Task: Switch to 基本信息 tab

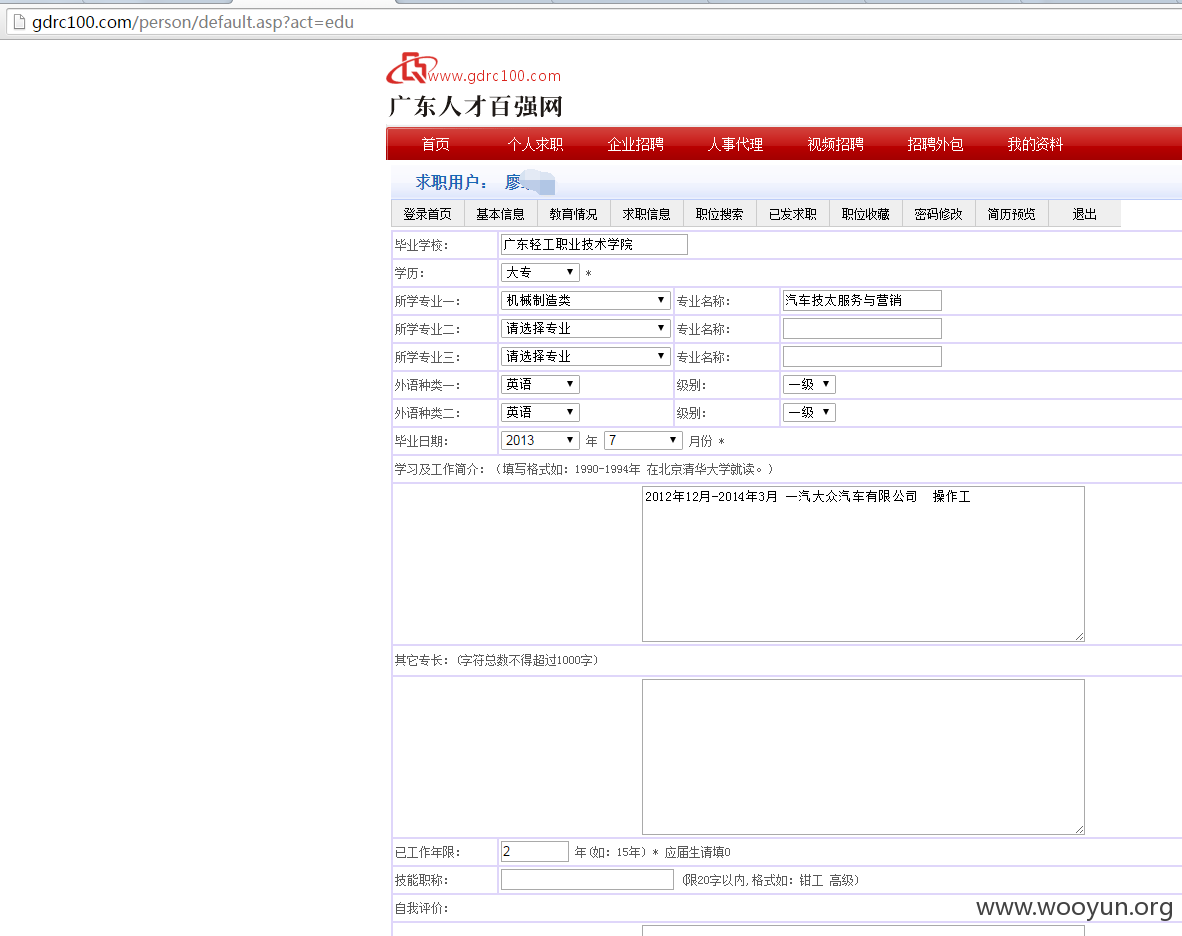Action: [501, 214]
